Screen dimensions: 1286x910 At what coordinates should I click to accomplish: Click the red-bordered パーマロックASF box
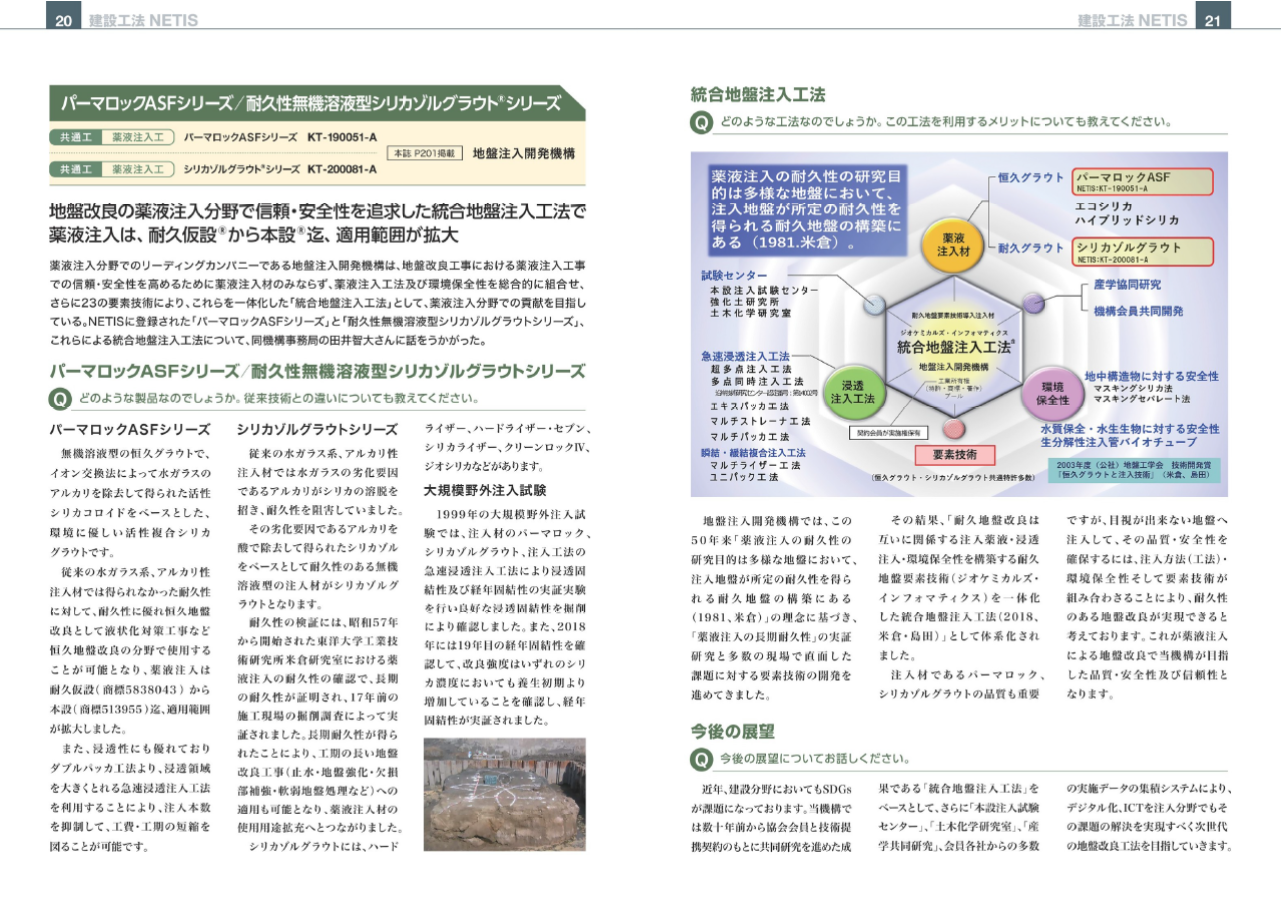coord(1141,181)
